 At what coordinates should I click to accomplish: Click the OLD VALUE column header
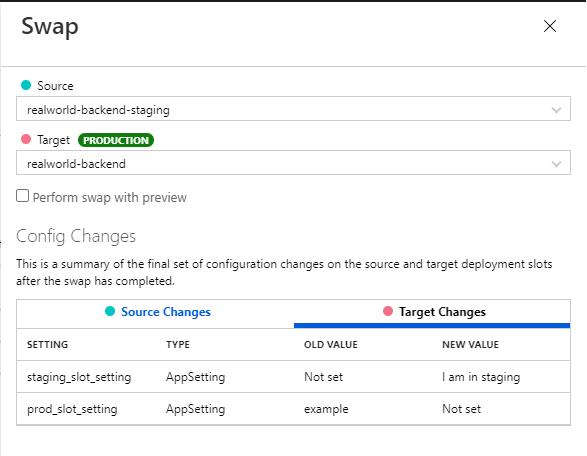(331, 344)
